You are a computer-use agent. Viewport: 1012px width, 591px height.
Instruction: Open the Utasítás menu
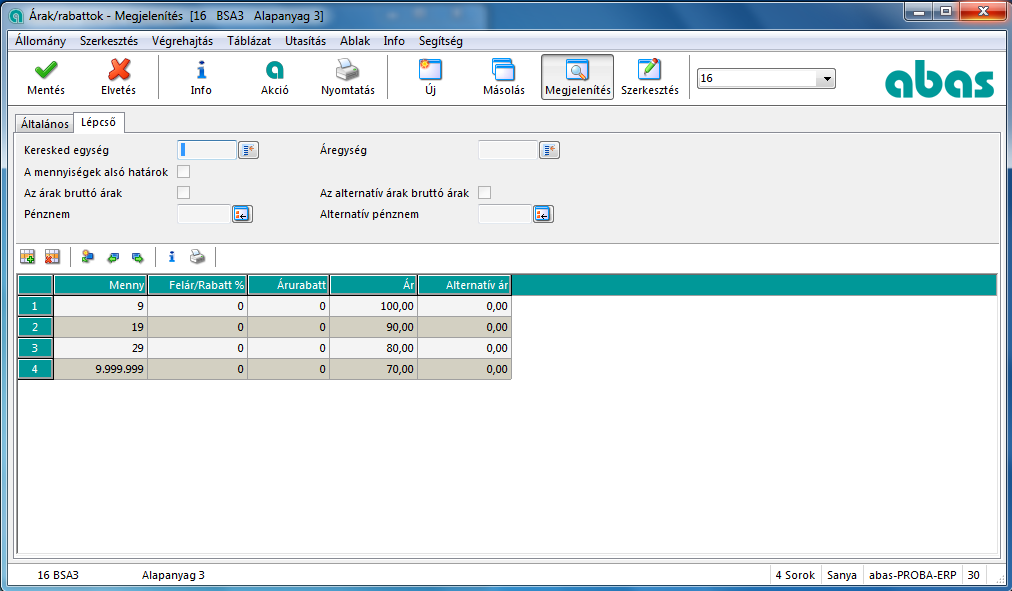pos(306,41)
